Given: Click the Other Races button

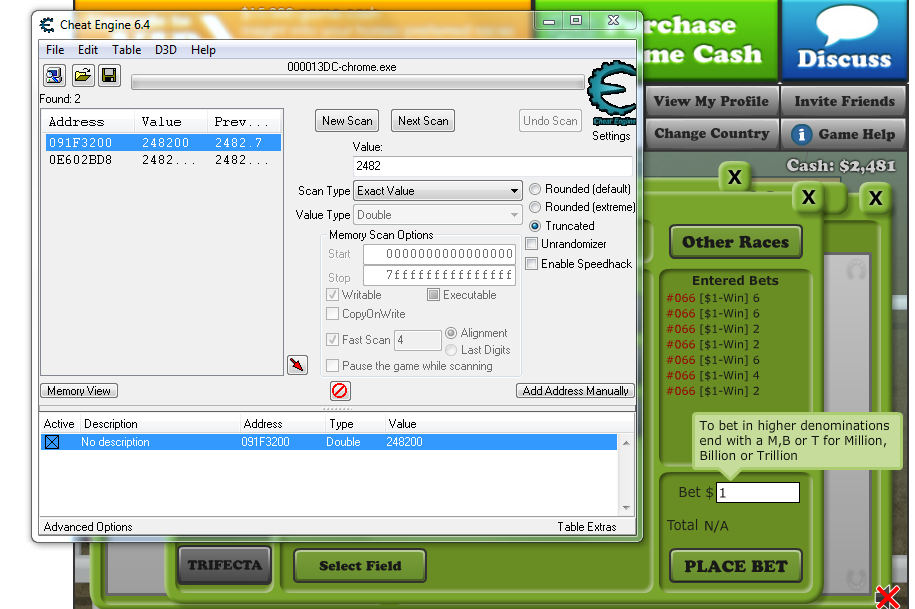Looking at the screenshot, I should 735,242.
